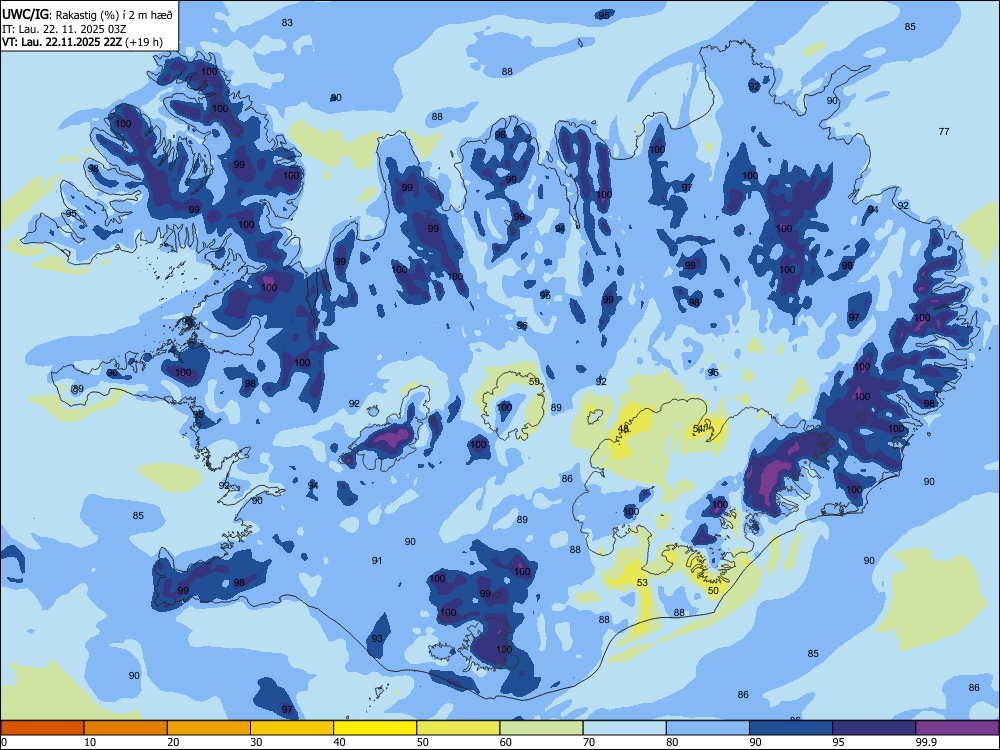
Task: Click the legend tick label '30'
Action: 256,742
